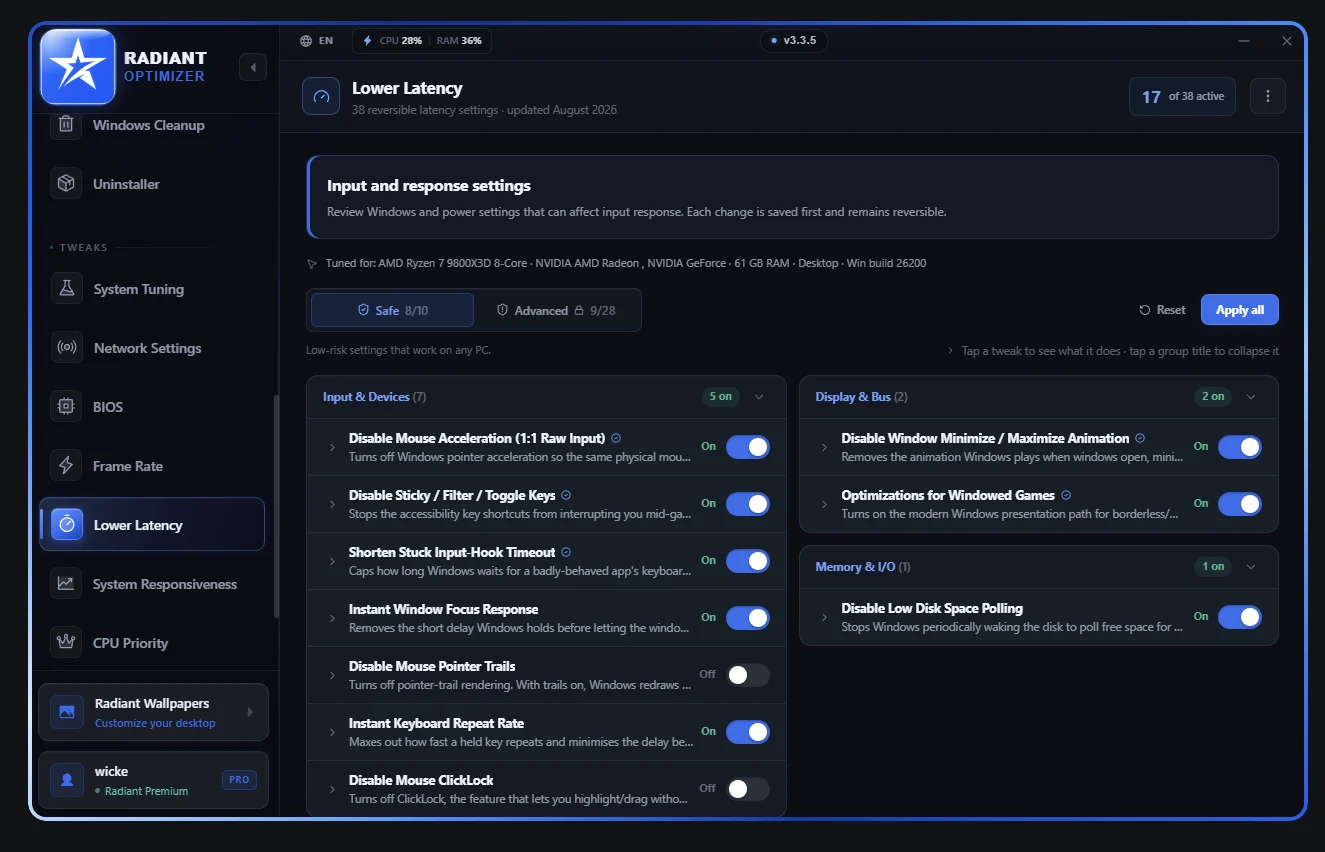Toggle Optimizations for Windowed Games switch
This screenshot has width=1325, height=852.
(1240, 504)
